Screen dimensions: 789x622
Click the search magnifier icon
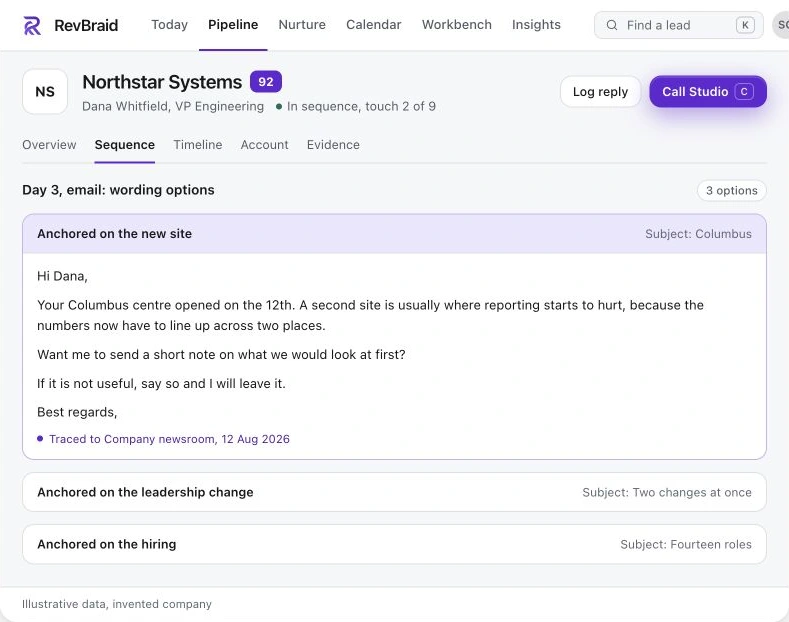[x=611, y=25]
